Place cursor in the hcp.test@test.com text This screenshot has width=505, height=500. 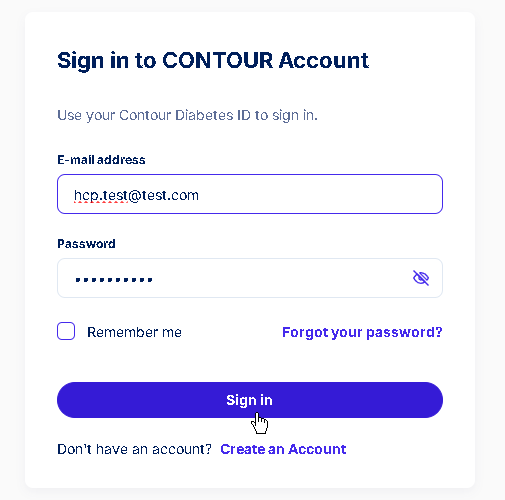click(136, 195)
